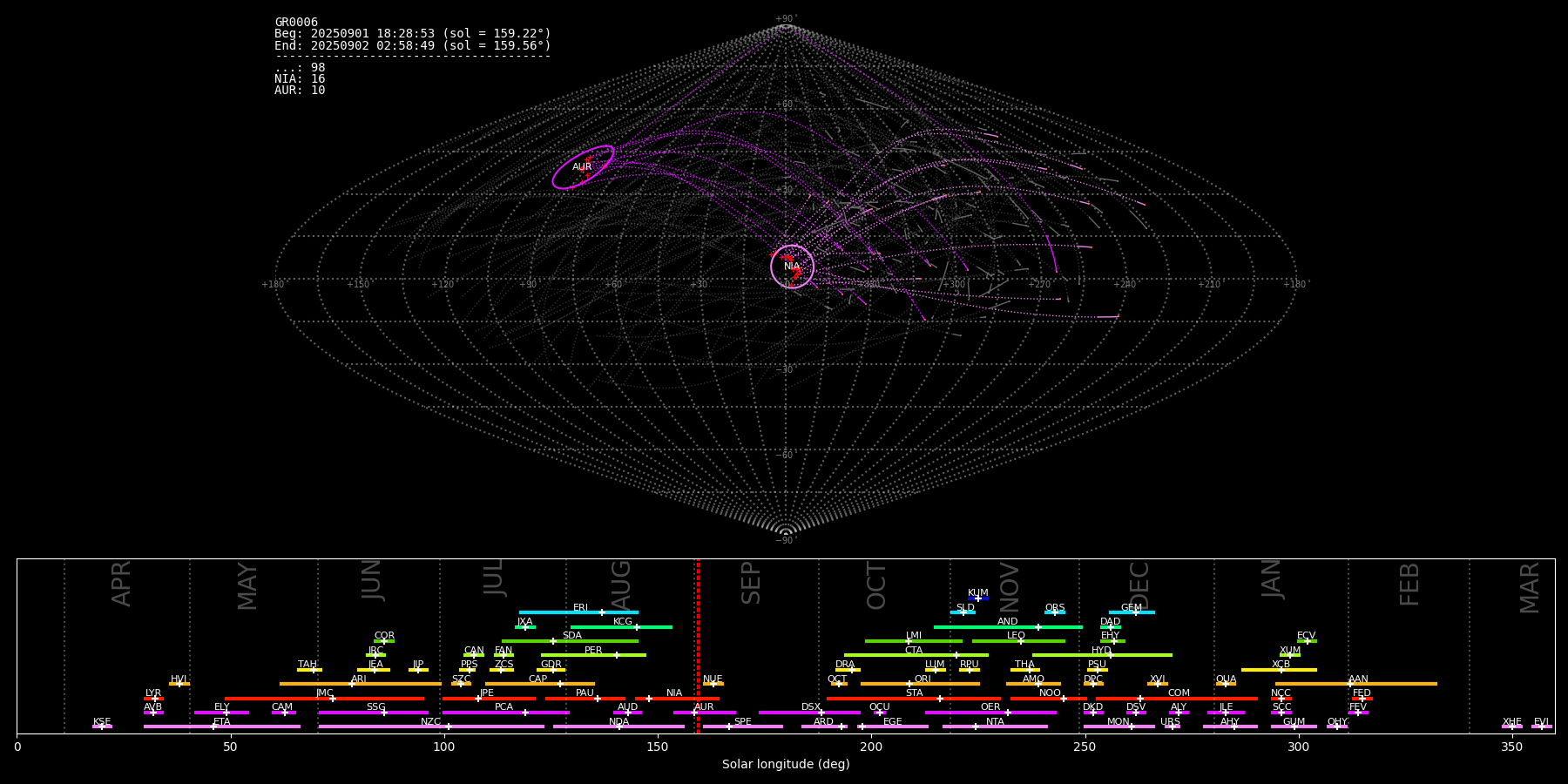The height and width of the screenshot is (784, 1568).
Task: Click the NZC shower label in timeline
Action: click(x=431, y=722)
